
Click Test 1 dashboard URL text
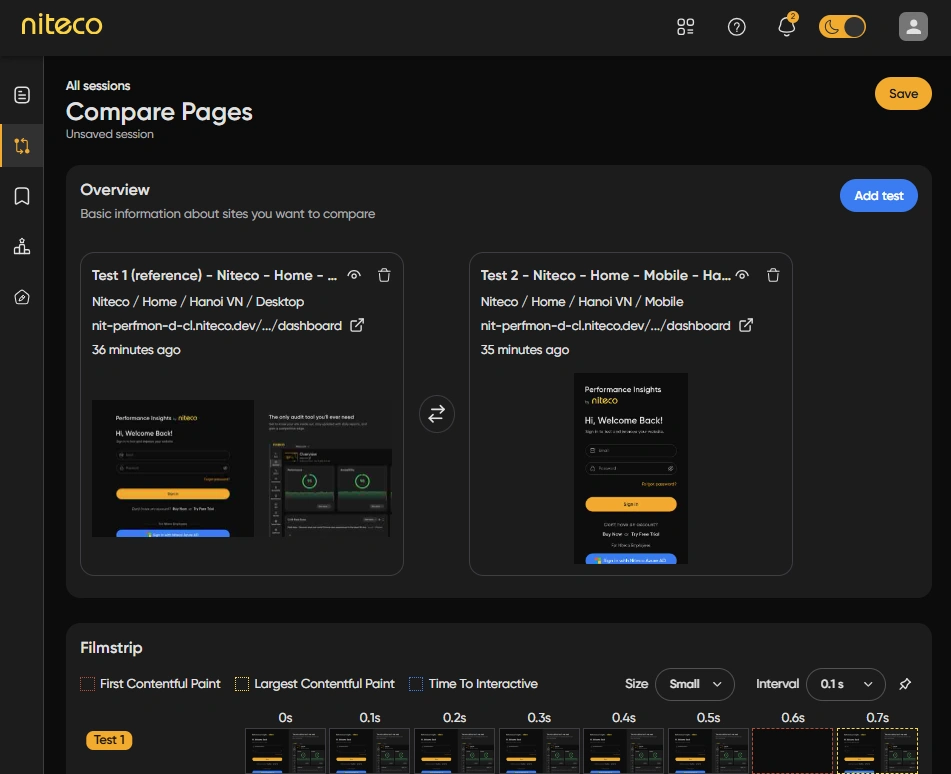coord(217,326)
